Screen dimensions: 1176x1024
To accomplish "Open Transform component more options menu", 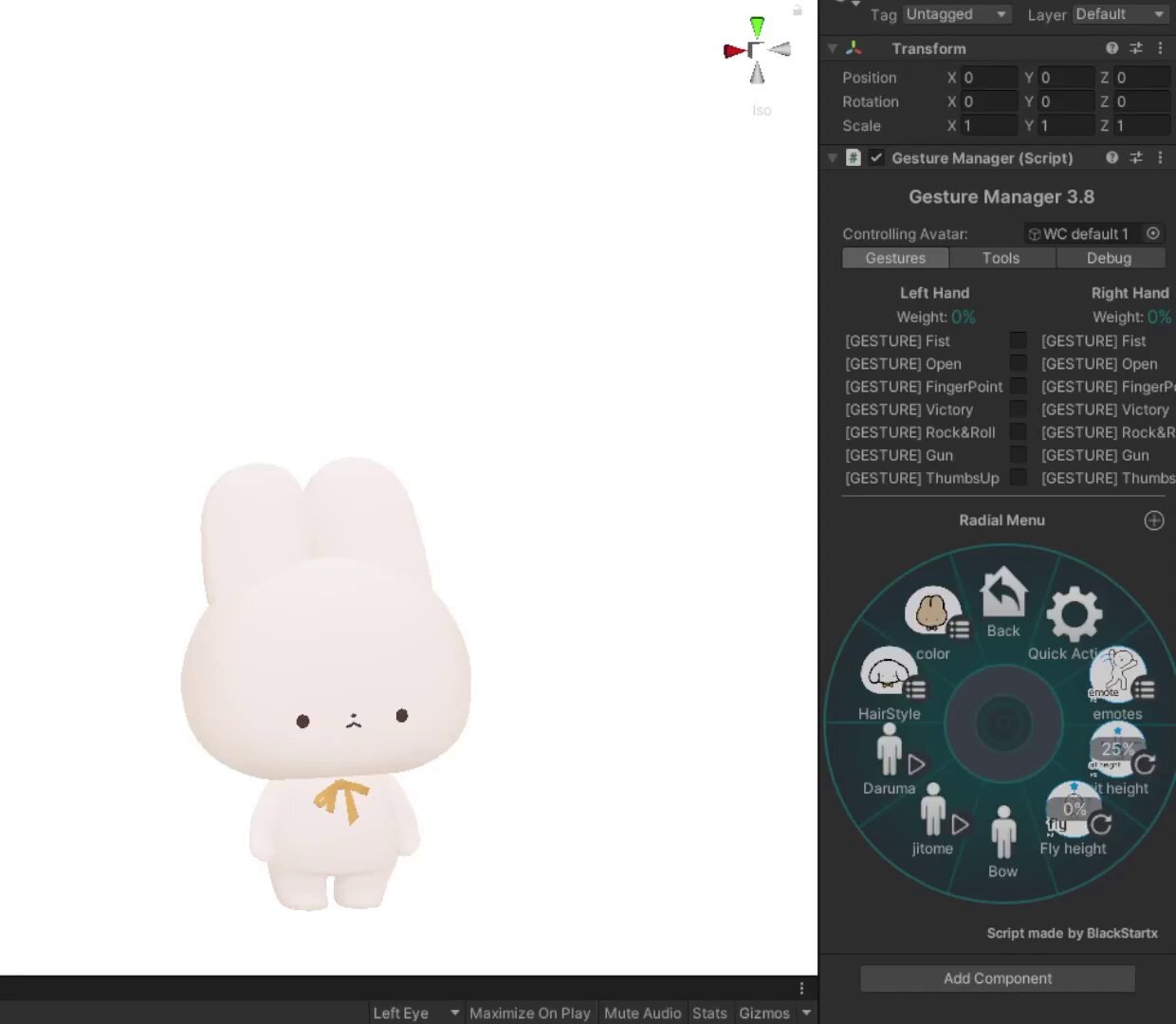I will click(x=1160, y=48).
